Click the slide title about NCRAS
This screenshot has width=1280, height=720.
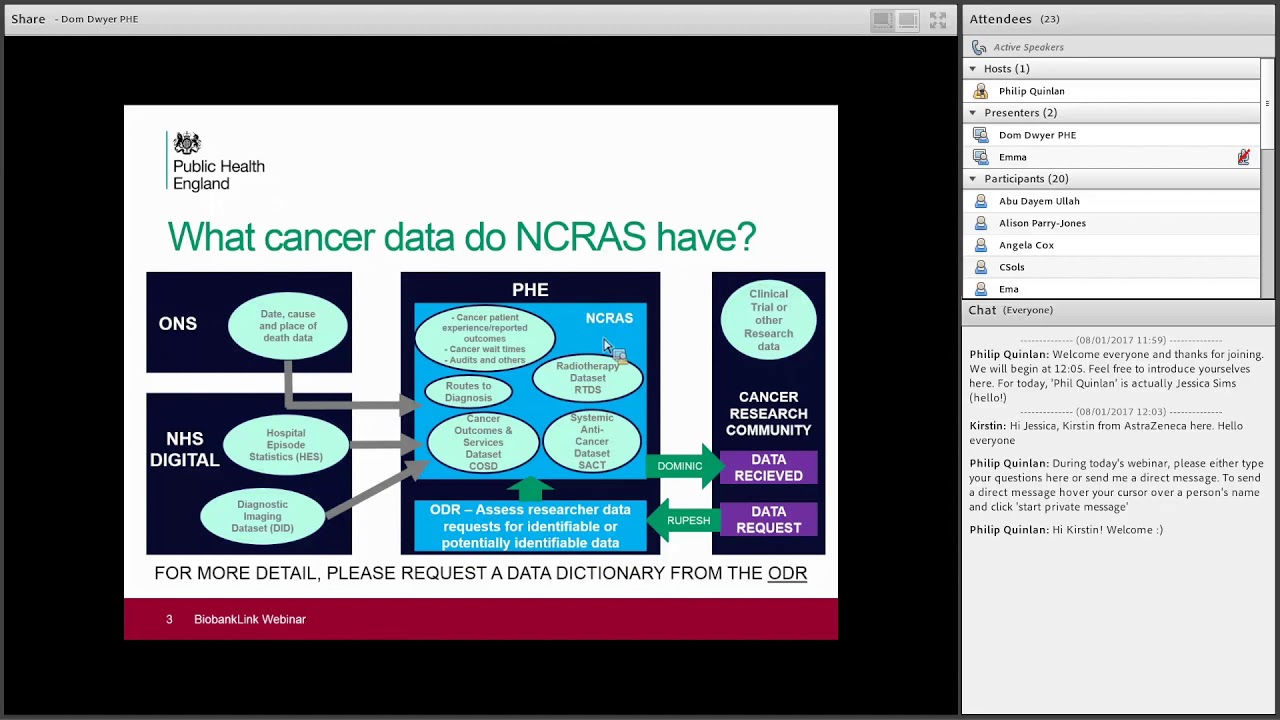462,237
